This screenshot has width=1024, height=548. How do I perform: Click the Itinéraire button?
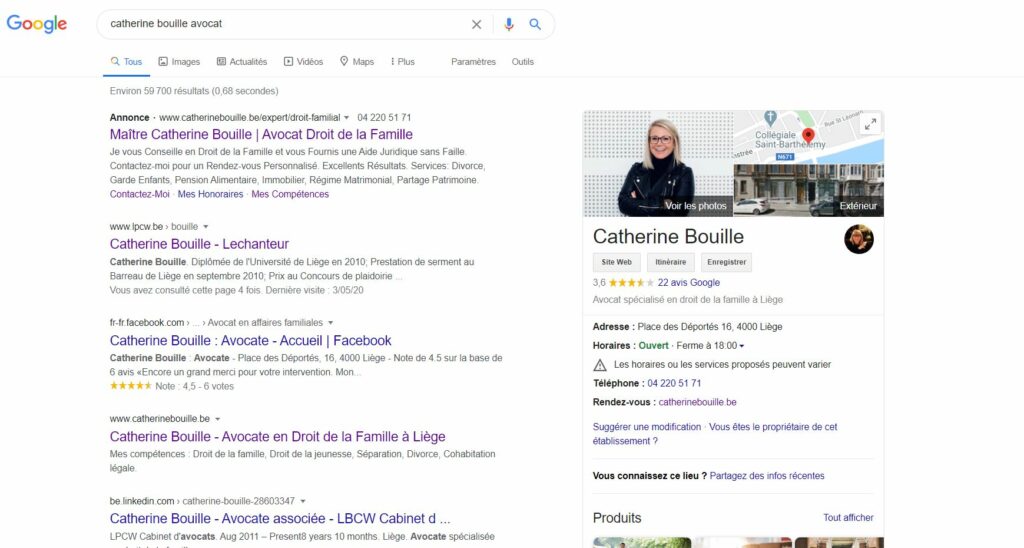[x=671, y=262]
